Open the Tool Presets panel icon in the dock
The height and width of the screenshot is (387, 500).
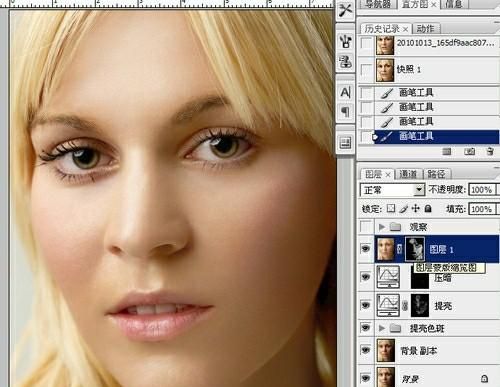click(x=345, y=10)
